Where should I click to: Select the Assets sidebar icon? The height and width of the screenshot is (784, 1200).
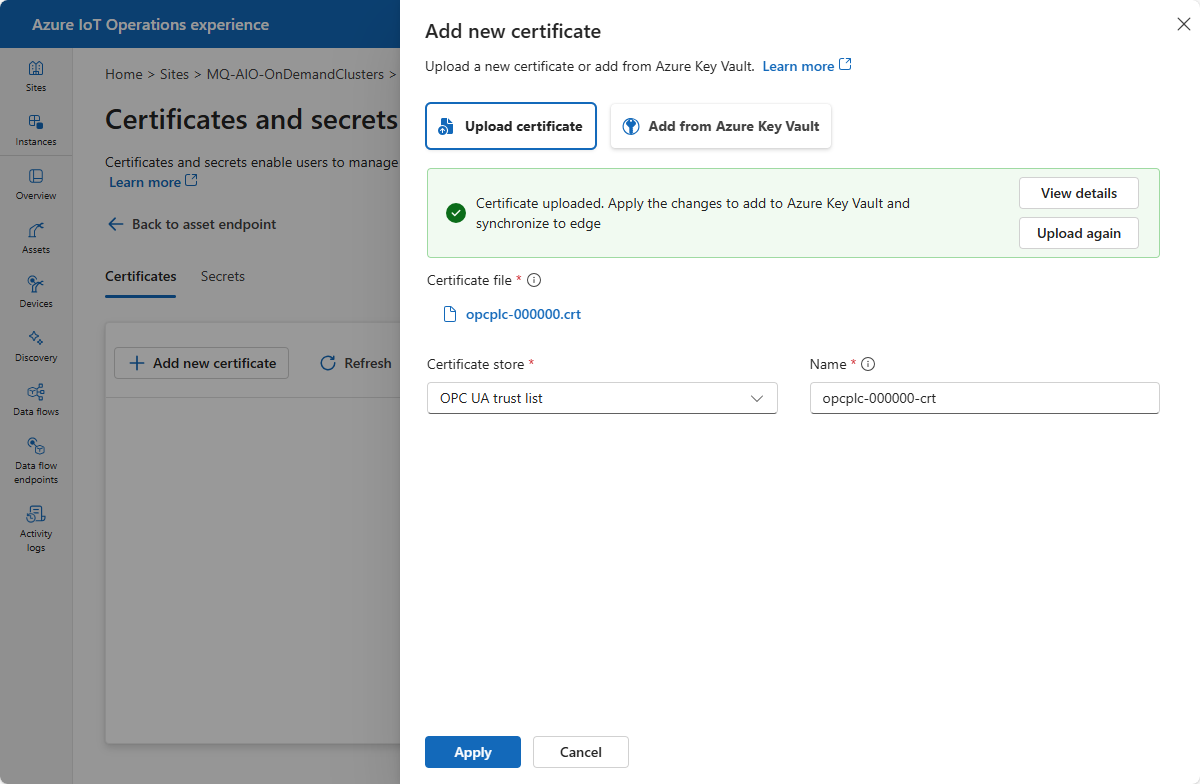click(36, 238)
